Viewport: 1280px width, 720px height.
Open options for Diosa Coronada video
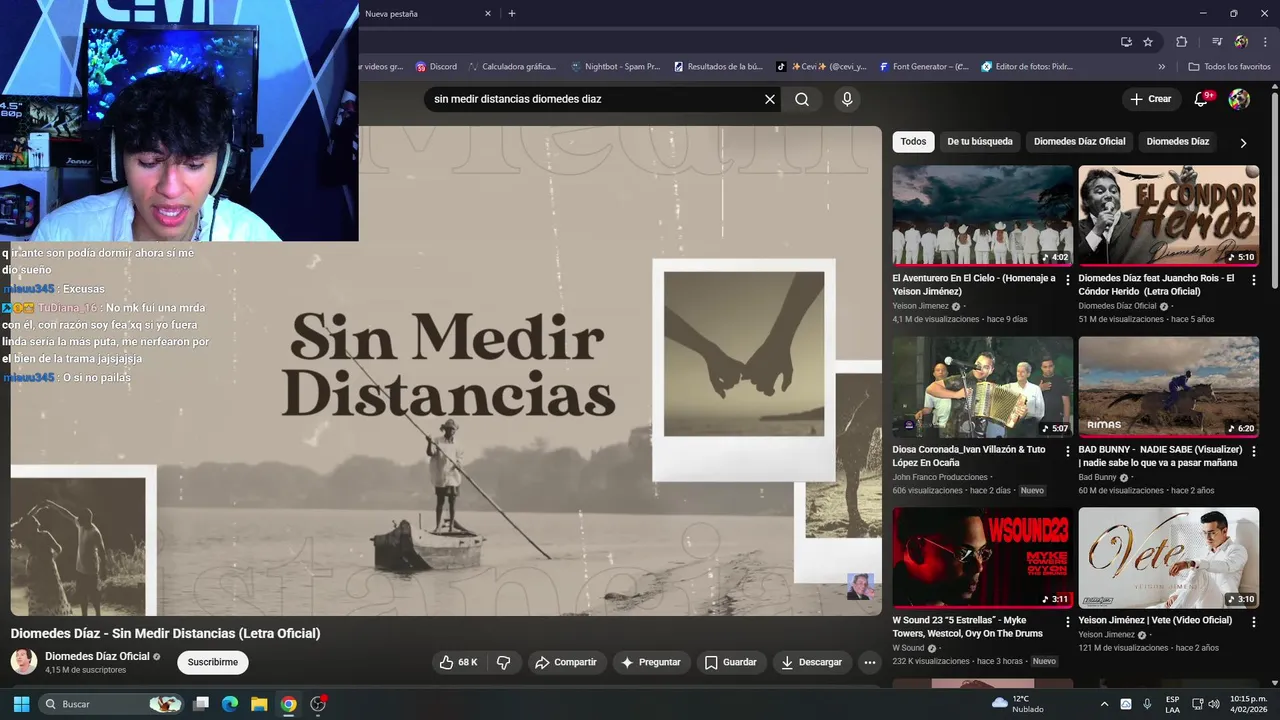tap(1067, 452)
